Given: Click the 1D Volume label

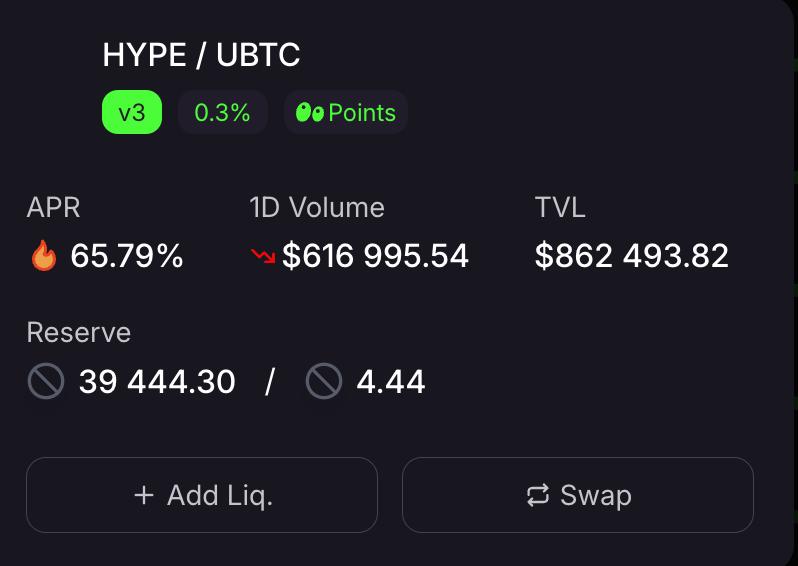Looking at the screenshot, I should [x=317, y=208].
